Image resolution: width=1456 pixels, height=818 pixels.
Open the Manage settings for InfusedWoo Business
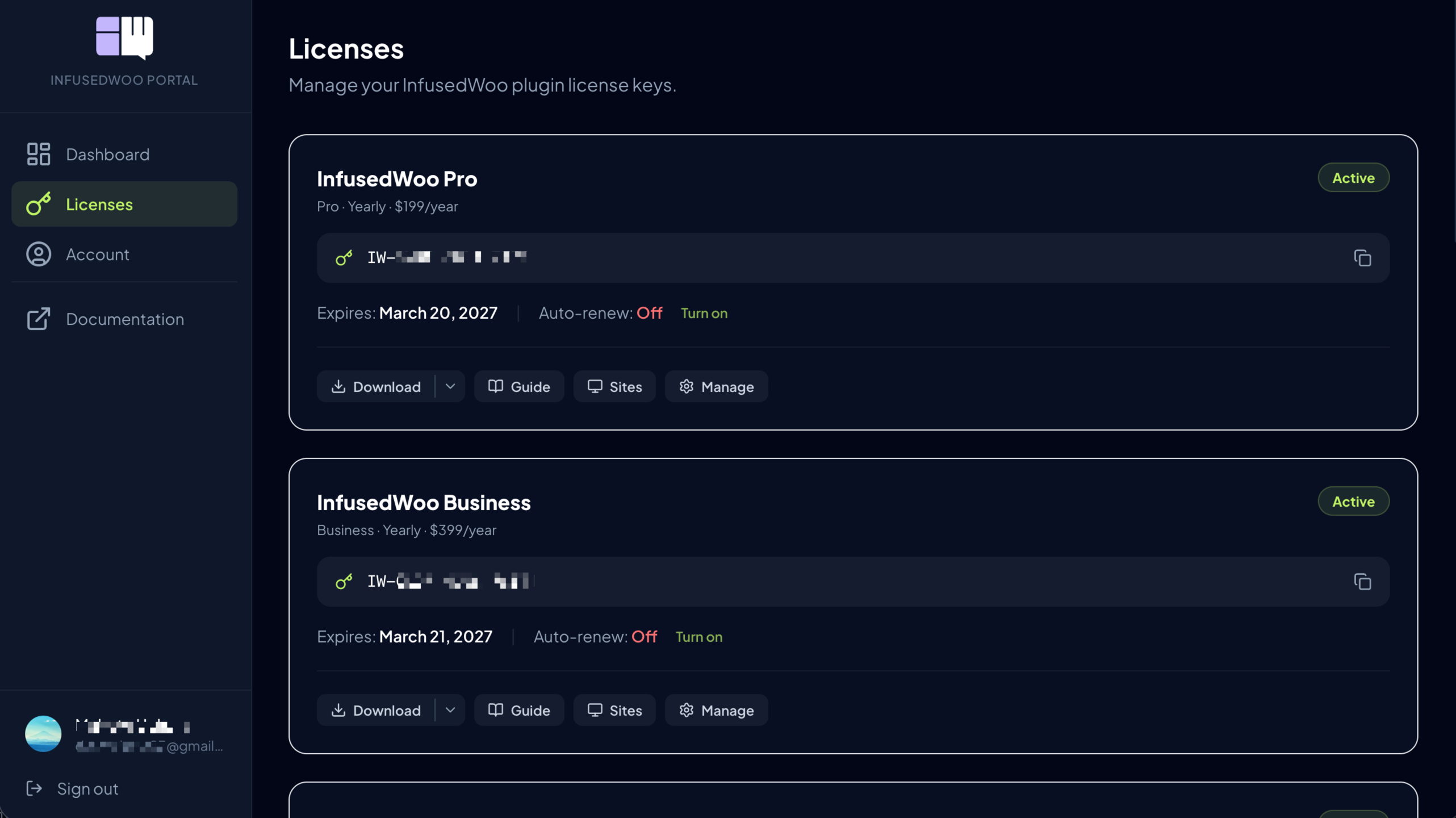coord(716,710)
